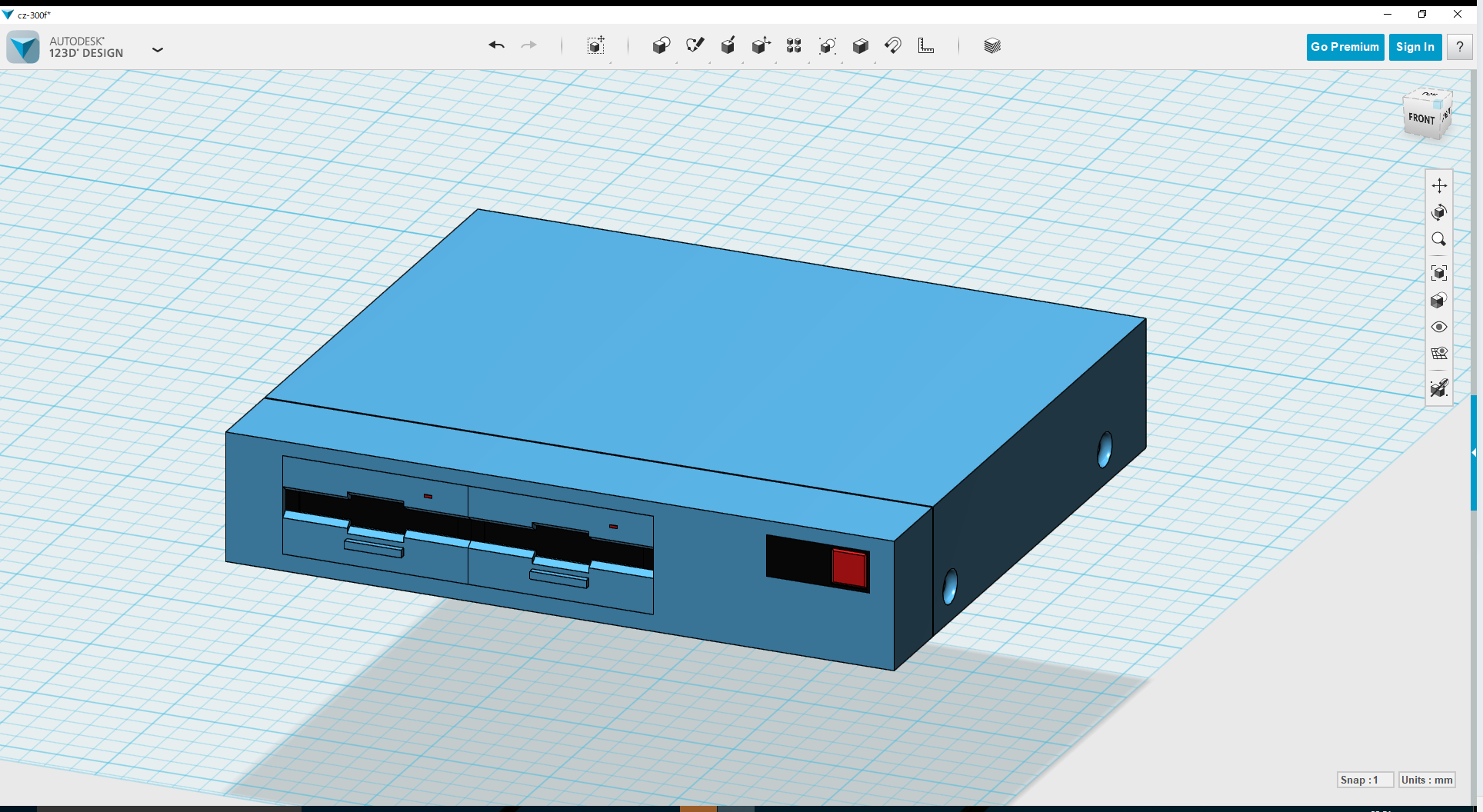
Task: Activate the Zoom magnifier tool
Action: [x=1439, y=239]
